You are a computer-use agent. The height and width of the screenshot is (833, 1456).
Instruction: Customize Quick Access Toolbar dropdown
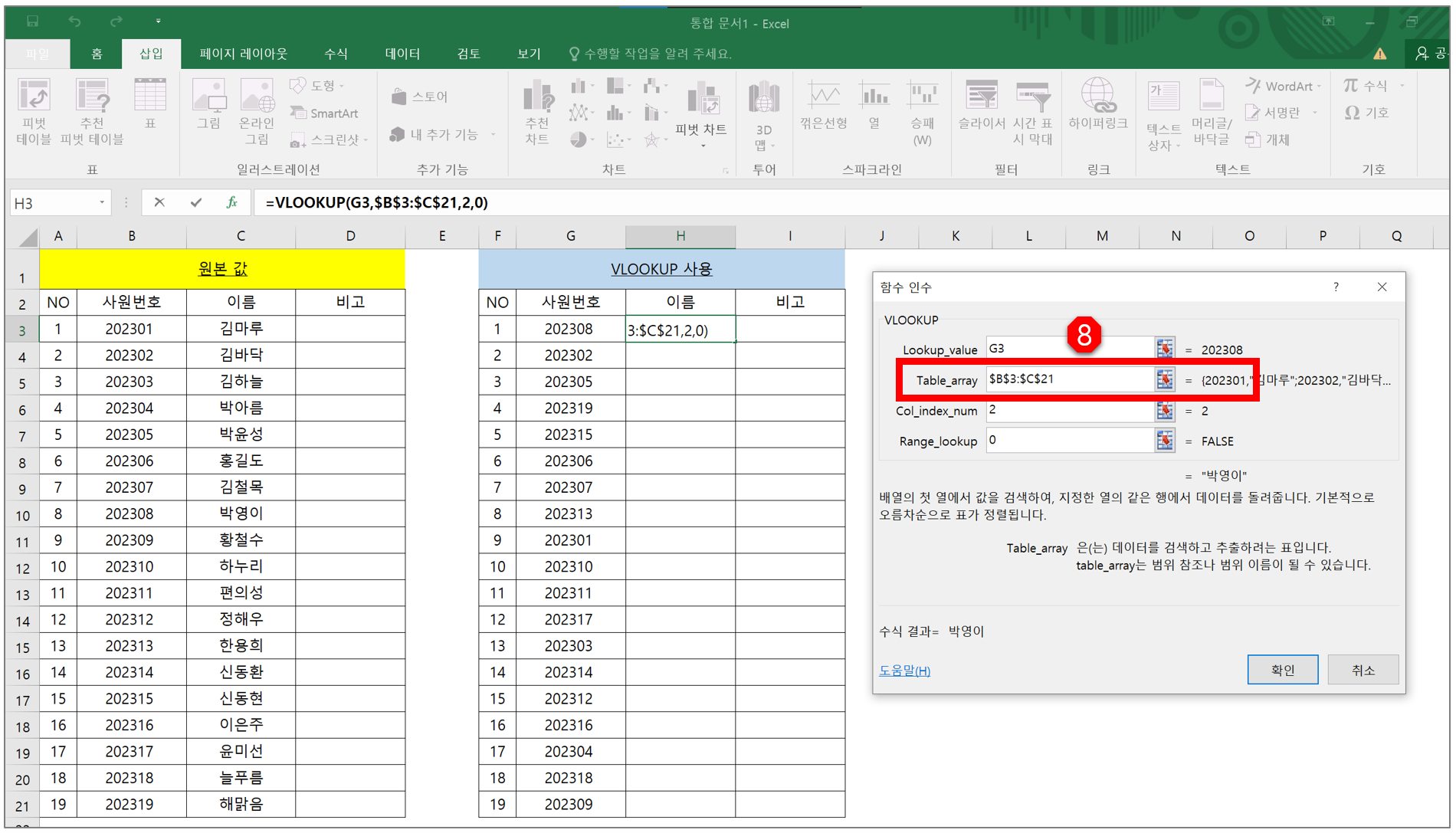pos(158,21)
